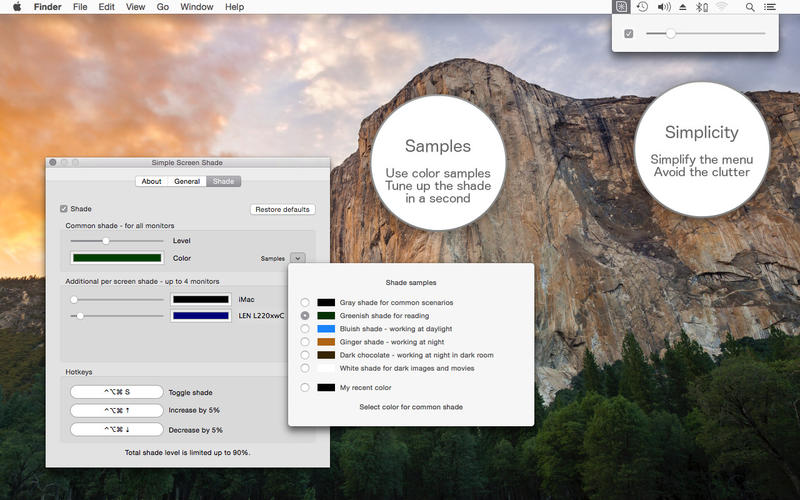The width and height of the screenshot is (800, 500).
Task: Open Spotlight search magnifier
Action: 749,7
